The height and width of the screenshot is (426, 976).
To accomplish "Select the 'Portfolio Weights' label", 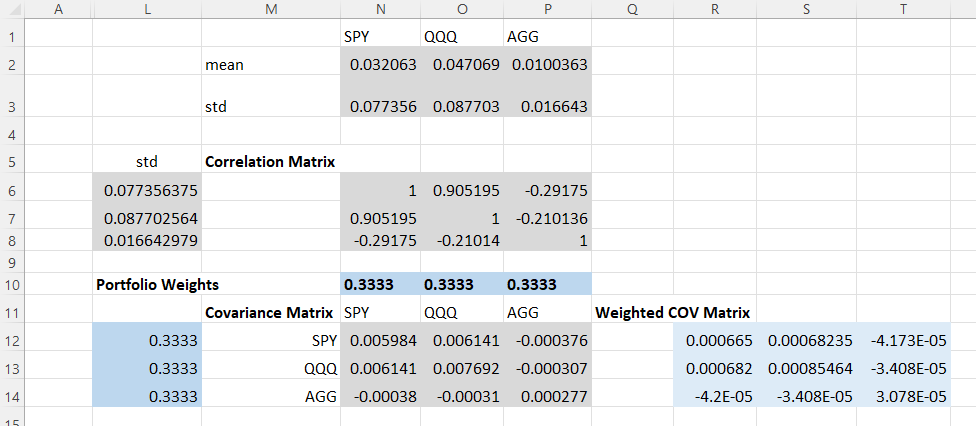I will coord(157,285).
